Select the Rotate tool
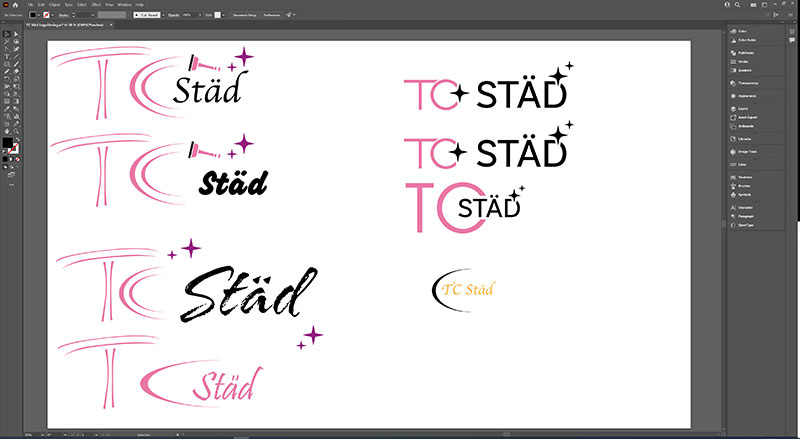 coord(7,79)
